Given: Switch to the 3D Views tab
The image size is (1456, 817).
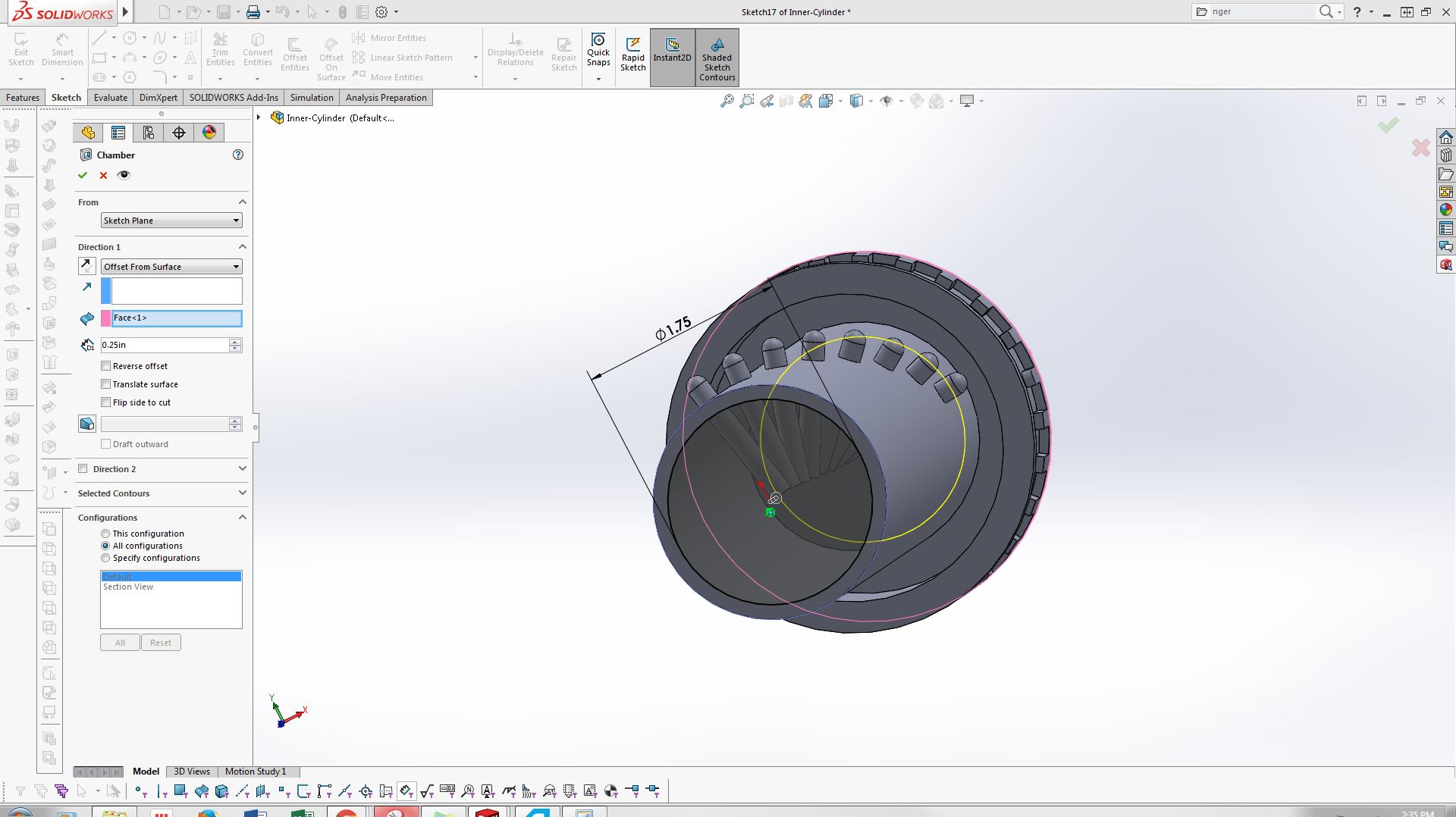Looking at the screenshot, I should [x=192, y=772].
